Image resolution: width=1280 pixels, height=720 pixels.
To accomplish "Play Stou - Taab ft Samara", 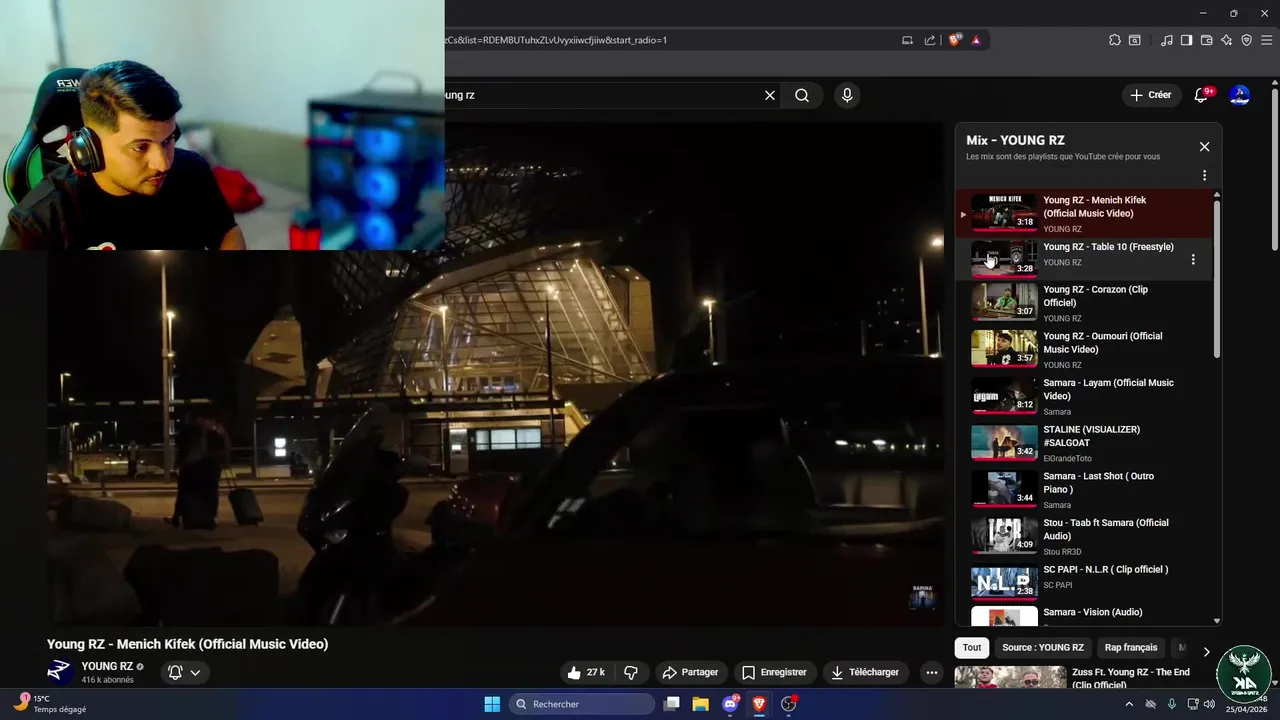I will tap(1085, 536).
